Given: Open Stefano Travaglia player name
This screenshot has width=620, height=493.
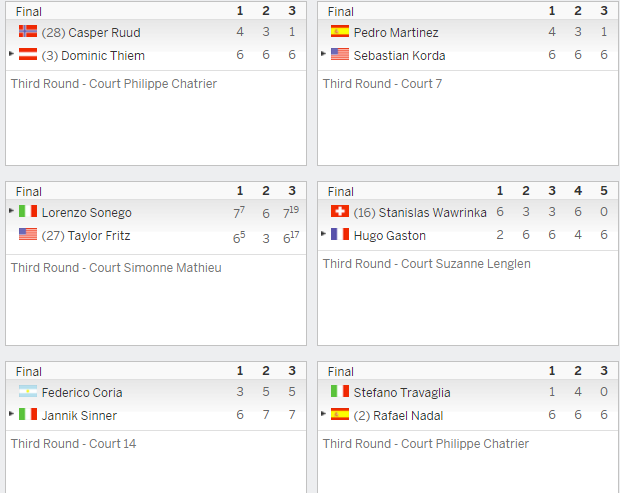Looking at the screenshot, I should (x=402, y=393).
